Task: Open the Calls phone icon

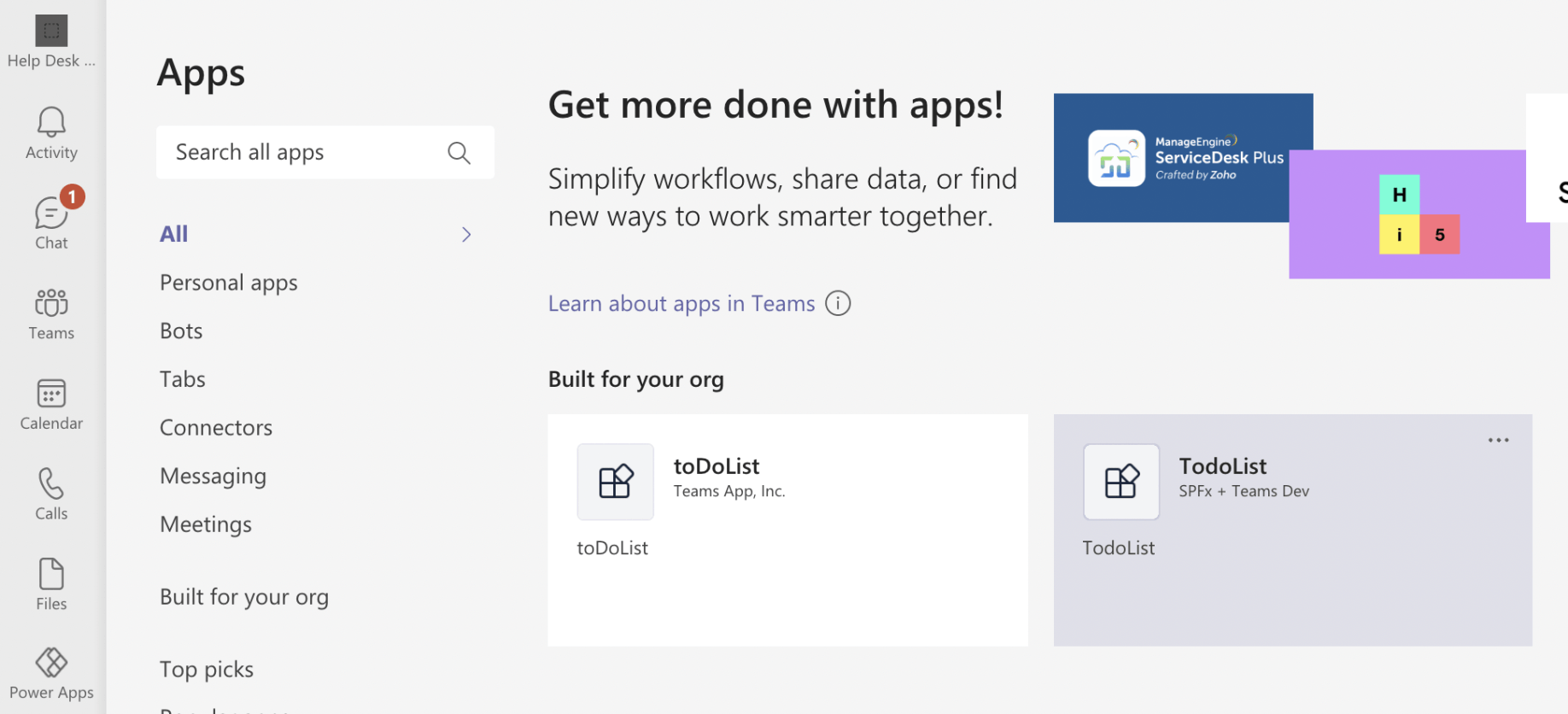Action: tap(51, 484)
